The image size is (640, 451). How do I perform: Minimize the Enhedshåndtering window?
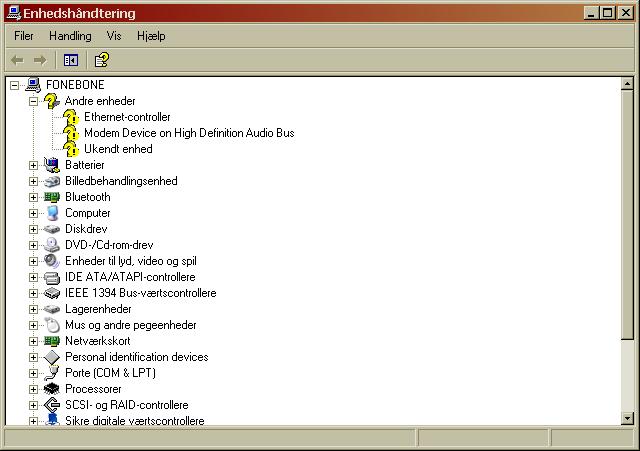click(591, 13)
